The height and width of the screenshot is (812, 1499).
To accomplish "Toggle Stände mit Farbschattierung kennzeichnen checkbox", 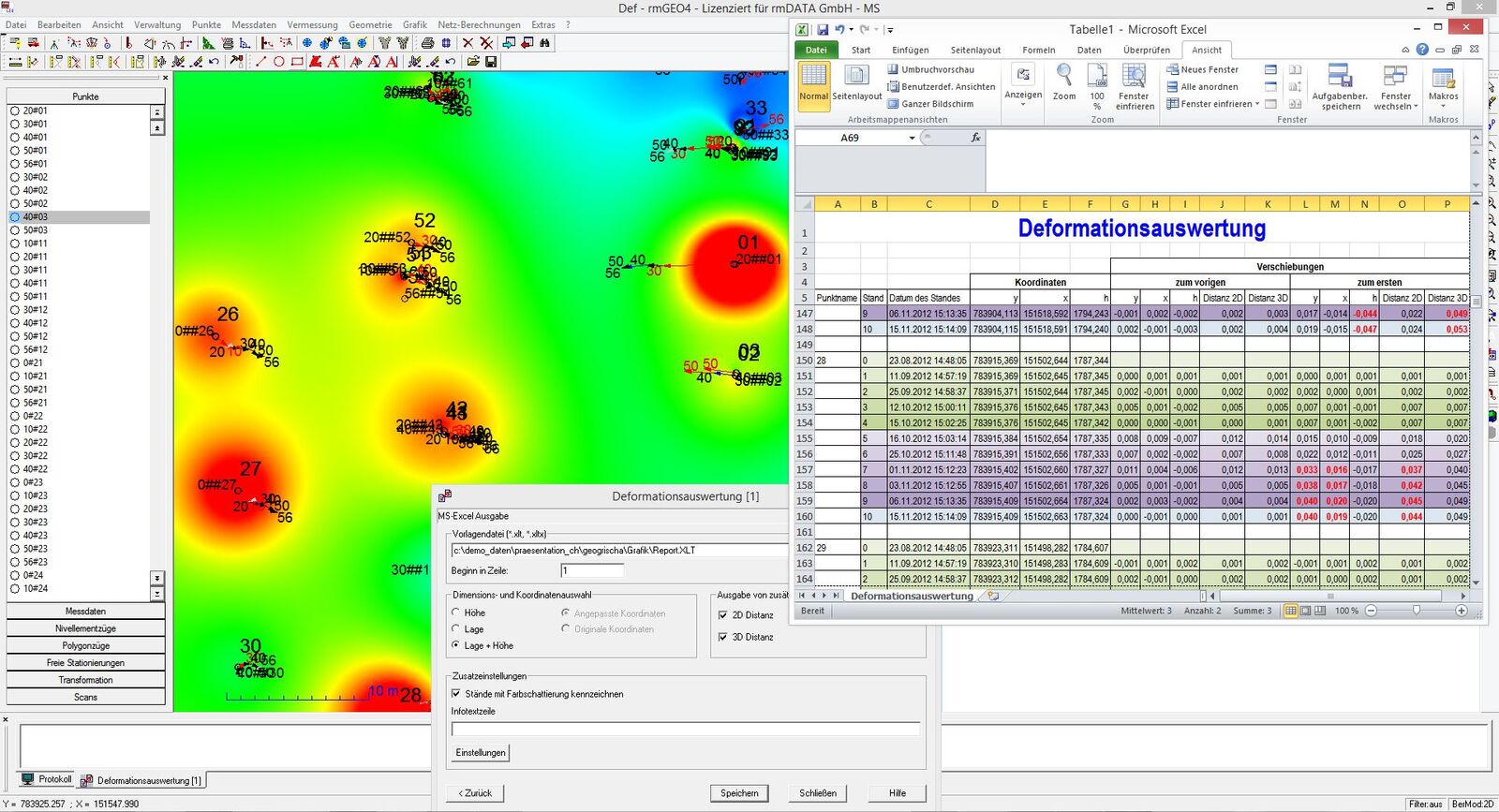I will coord(456,694).
